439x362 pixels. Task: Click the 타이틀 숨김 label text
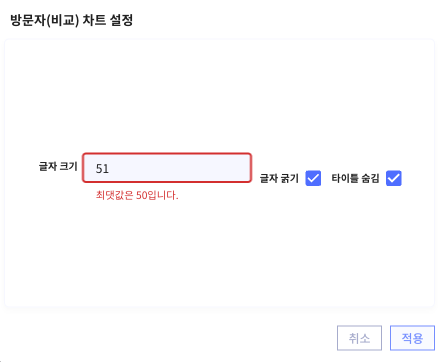tap(355, 178)
